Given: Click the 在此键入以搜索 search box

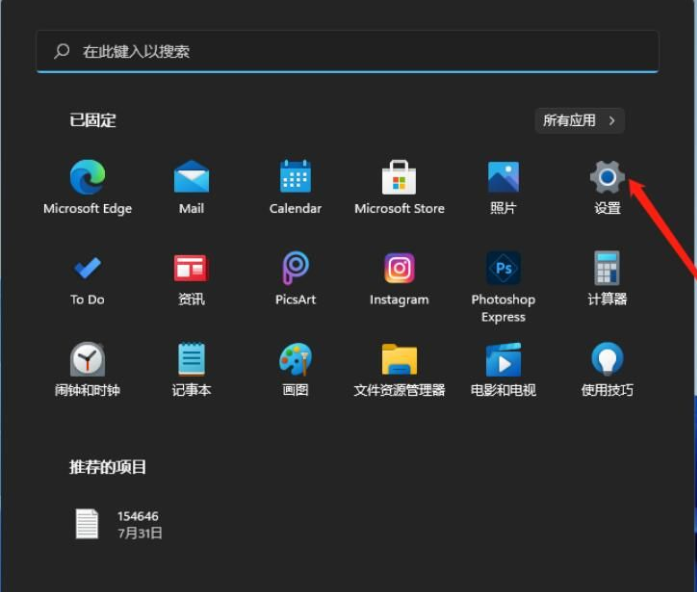Looking at the screenshot, I should pyautogui.click(x=347, y=51).
